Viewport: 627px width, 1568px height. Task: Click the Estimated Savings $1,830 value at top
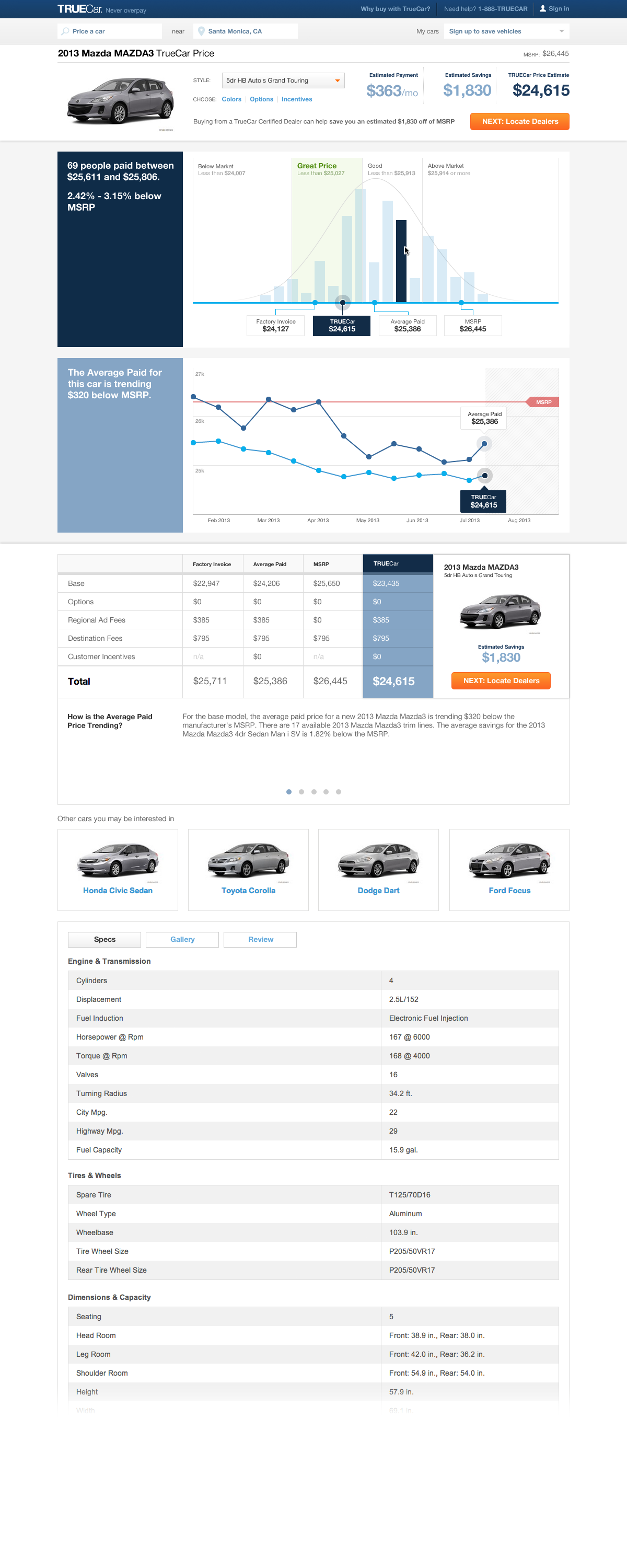[x=467, y=90]
